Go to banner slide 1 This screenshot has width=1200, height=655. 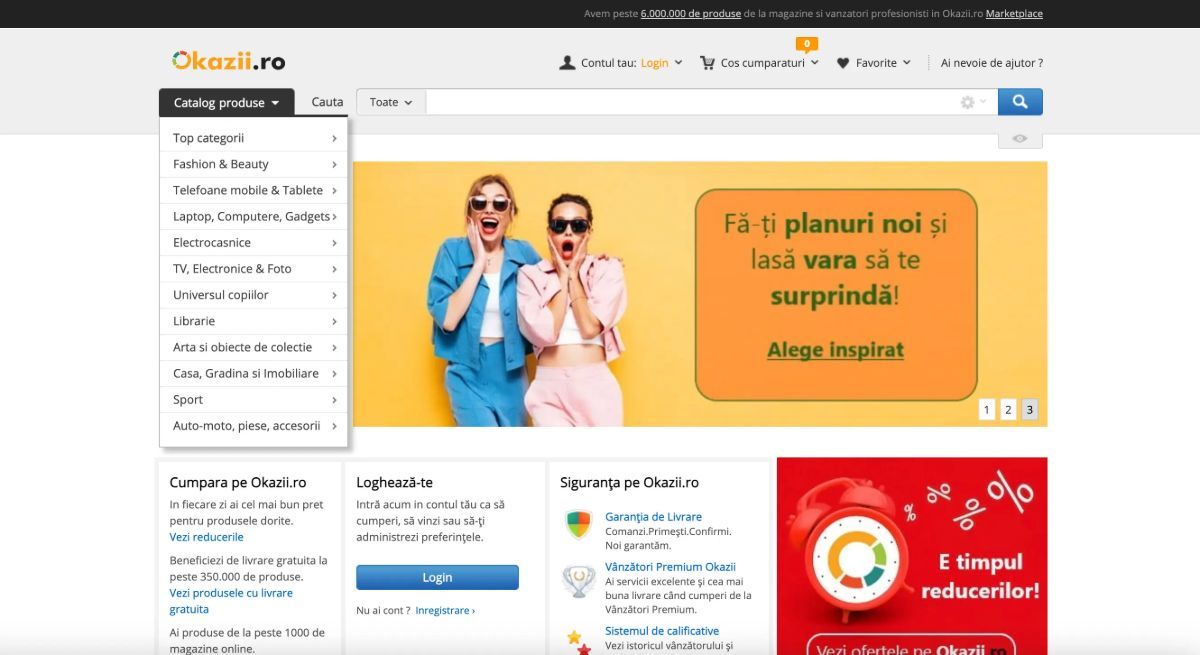coord(986,409)
